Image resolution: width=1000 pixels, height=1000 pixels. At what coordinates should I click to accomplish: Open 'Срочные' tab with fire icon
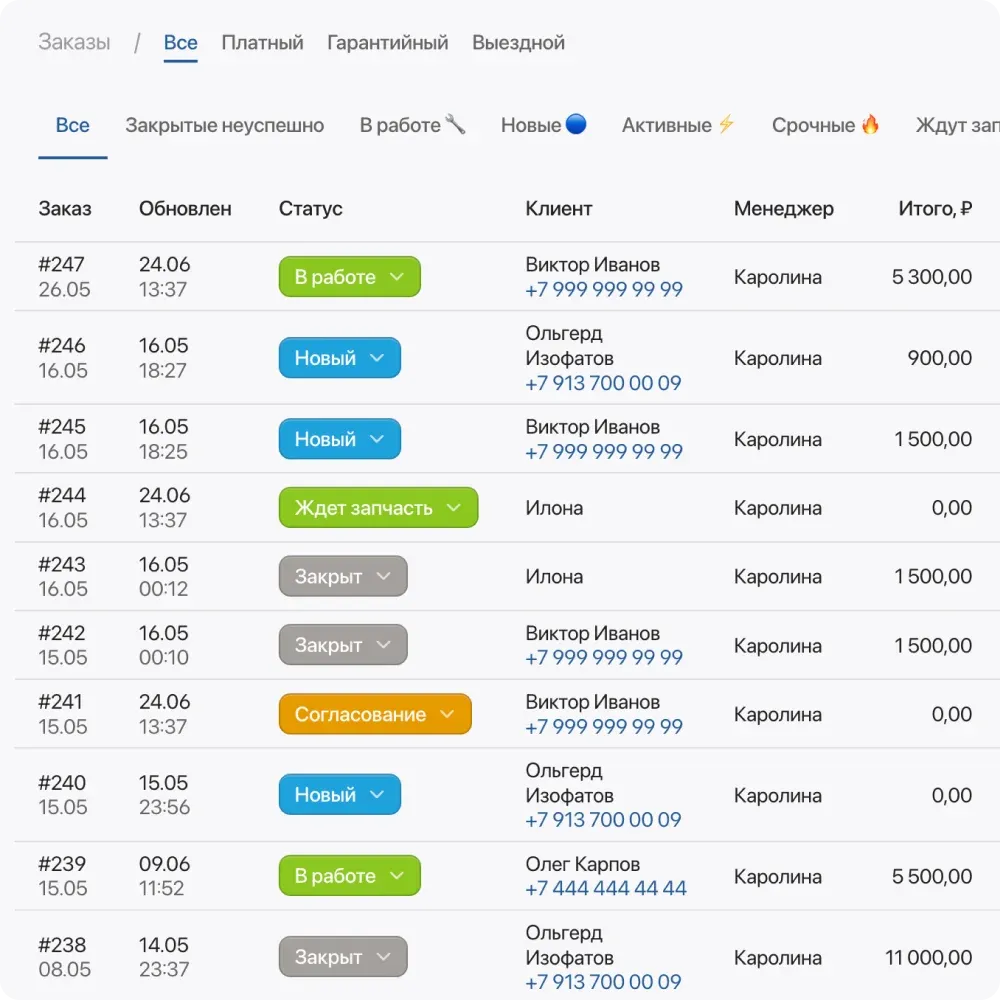click(825, 125)
